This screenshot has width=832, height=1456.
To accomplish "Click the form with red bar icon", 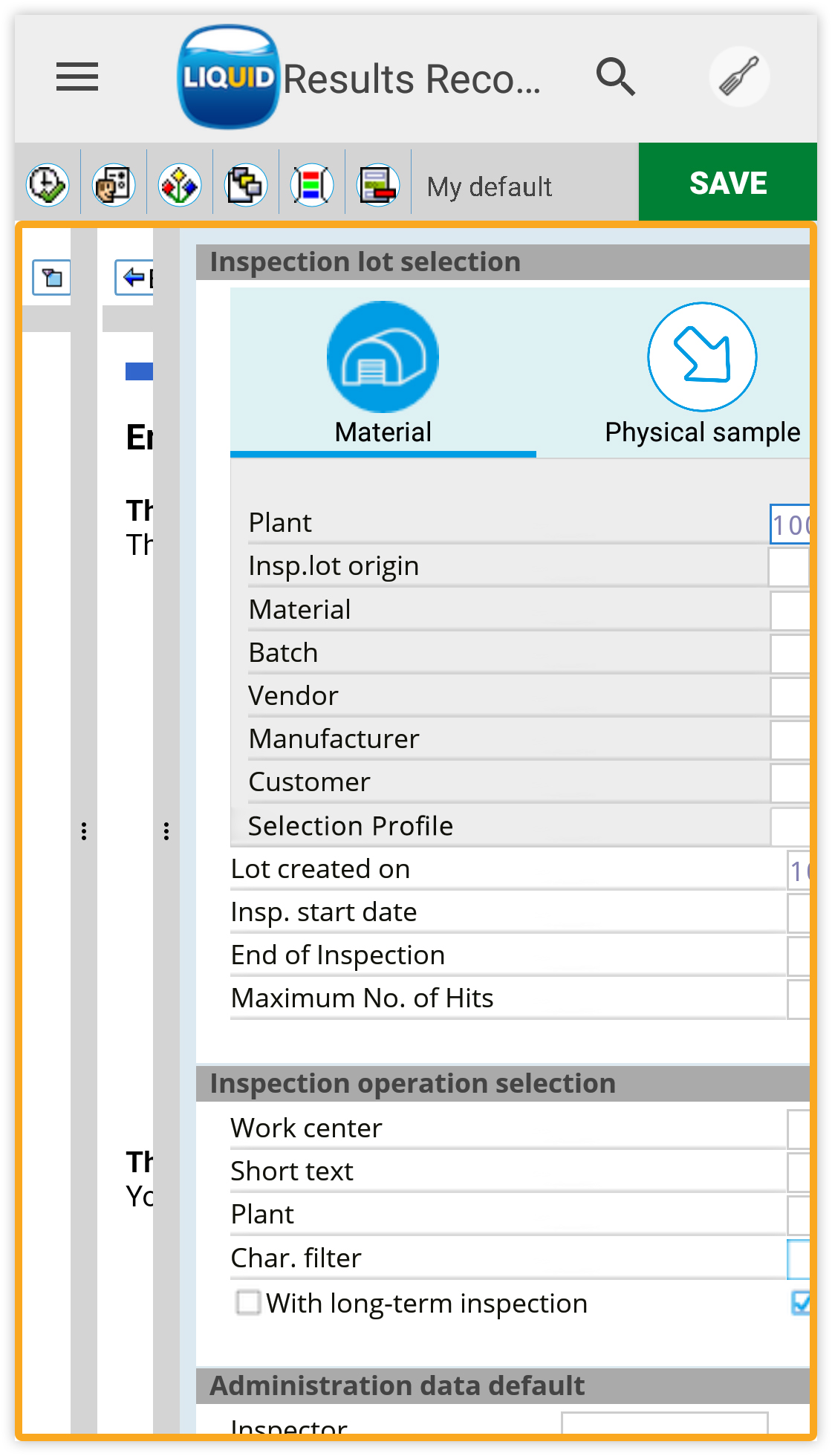I will 378,185.
